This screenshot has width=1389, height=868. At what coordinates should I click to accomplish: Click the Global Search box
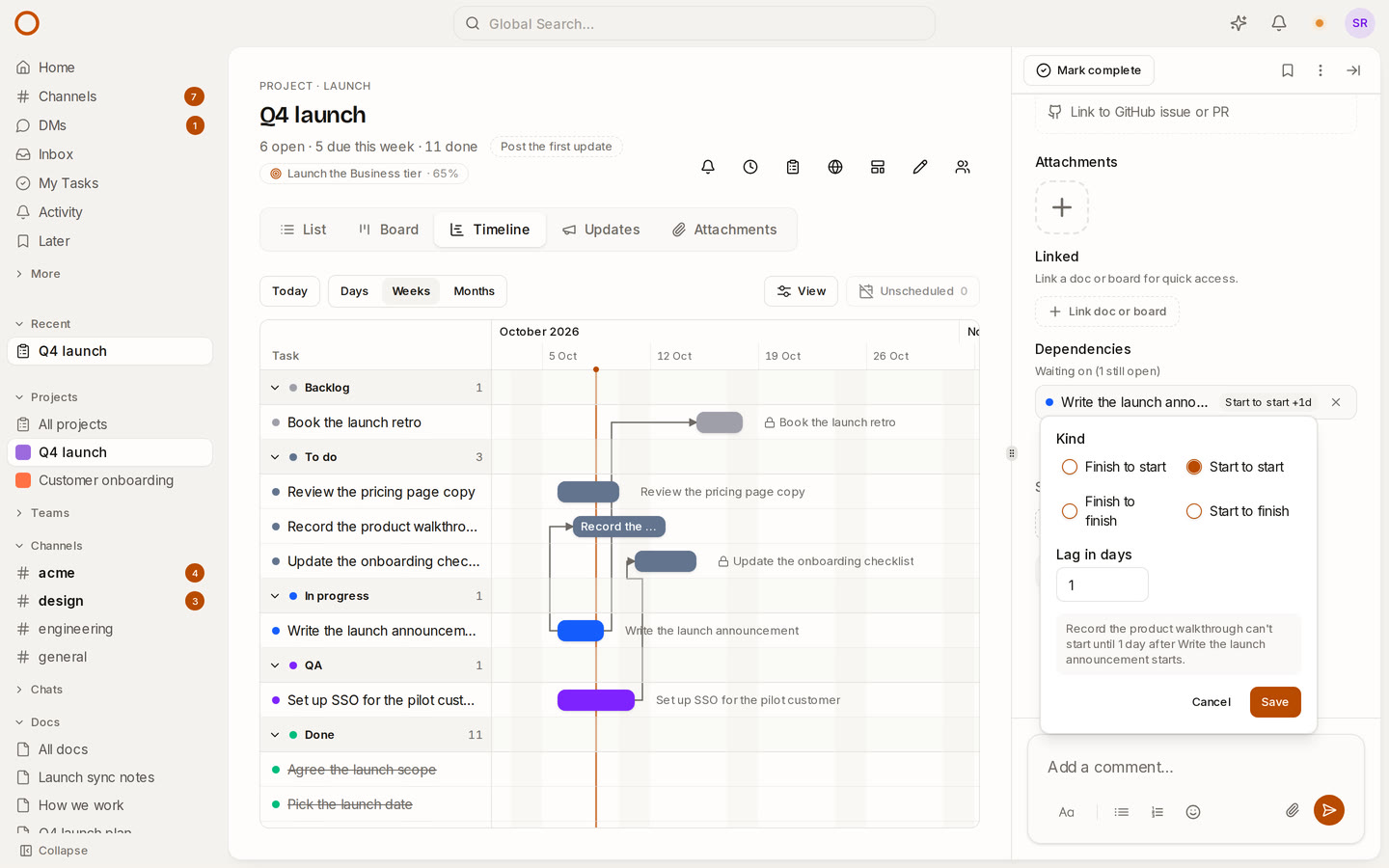tap(694, 23)
